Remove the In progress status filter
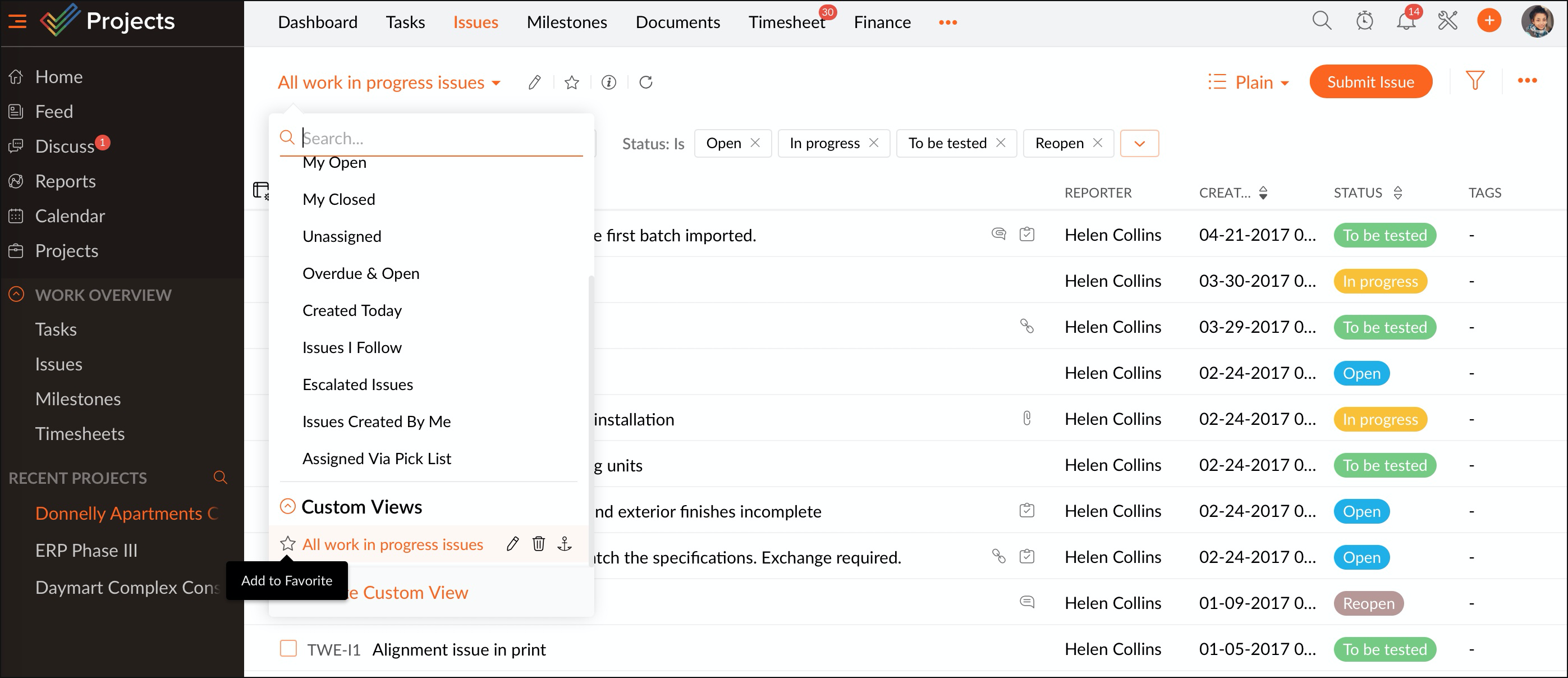 point(873,143)
